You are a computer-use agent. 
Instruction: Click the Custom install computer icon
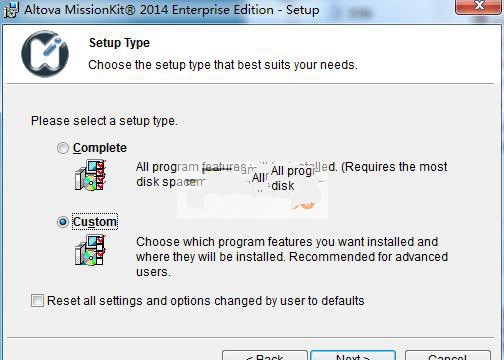pos(91,250)
